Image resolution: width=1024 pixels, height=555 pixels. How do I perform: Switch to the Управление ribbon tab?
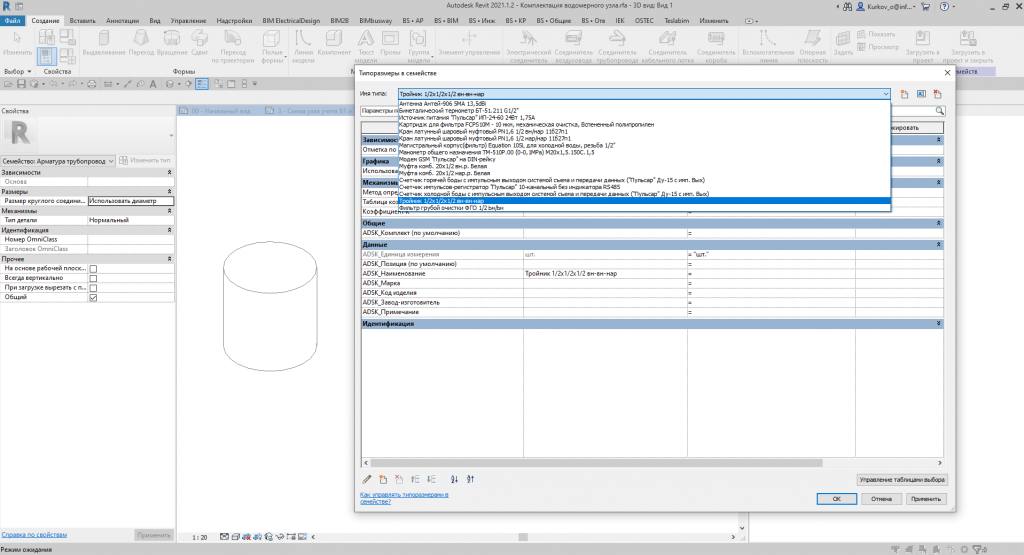[188, 20]
